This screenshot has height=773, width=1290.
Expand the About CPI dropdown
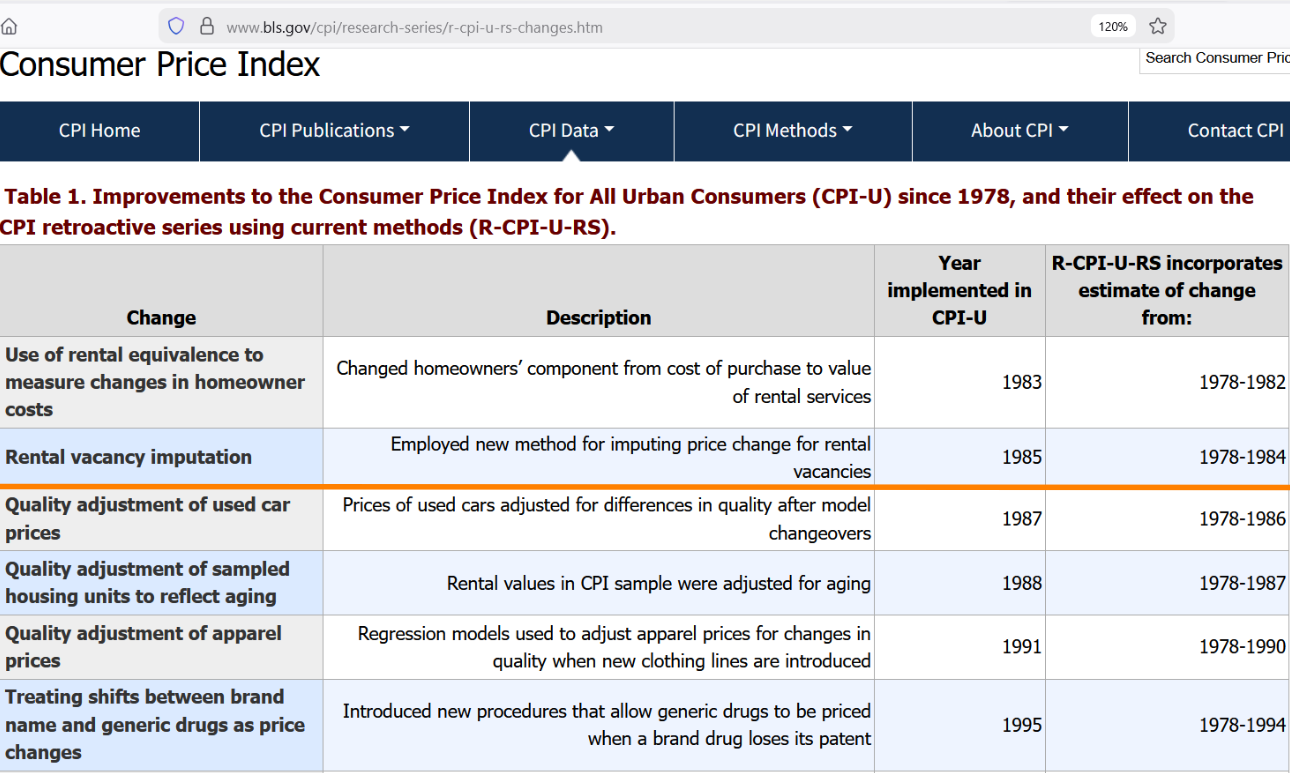1020,131
